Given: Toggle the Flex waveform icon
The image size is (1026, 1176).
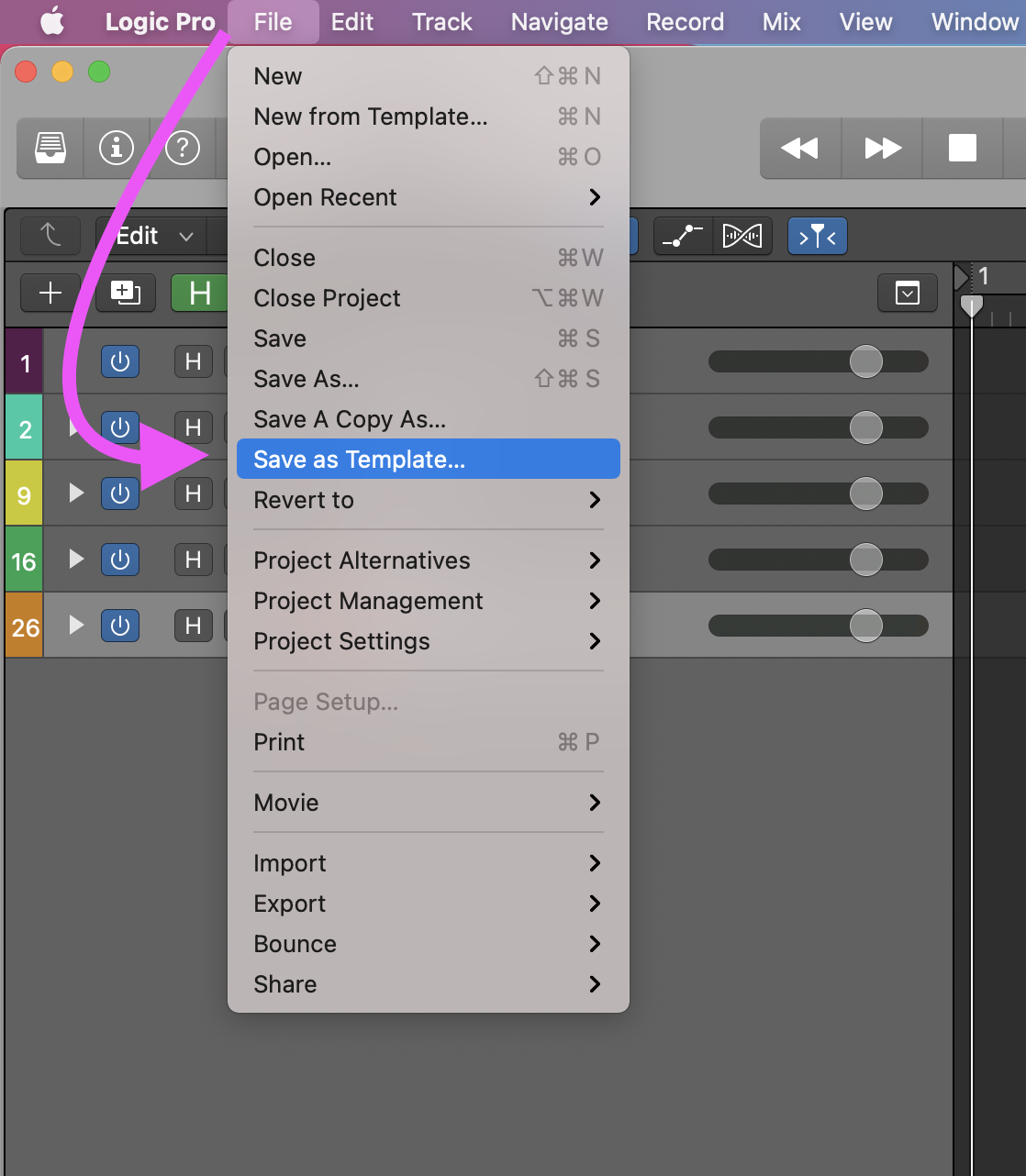Looking at the screenshot, I should pyautogui.click(x=742, y=237).
